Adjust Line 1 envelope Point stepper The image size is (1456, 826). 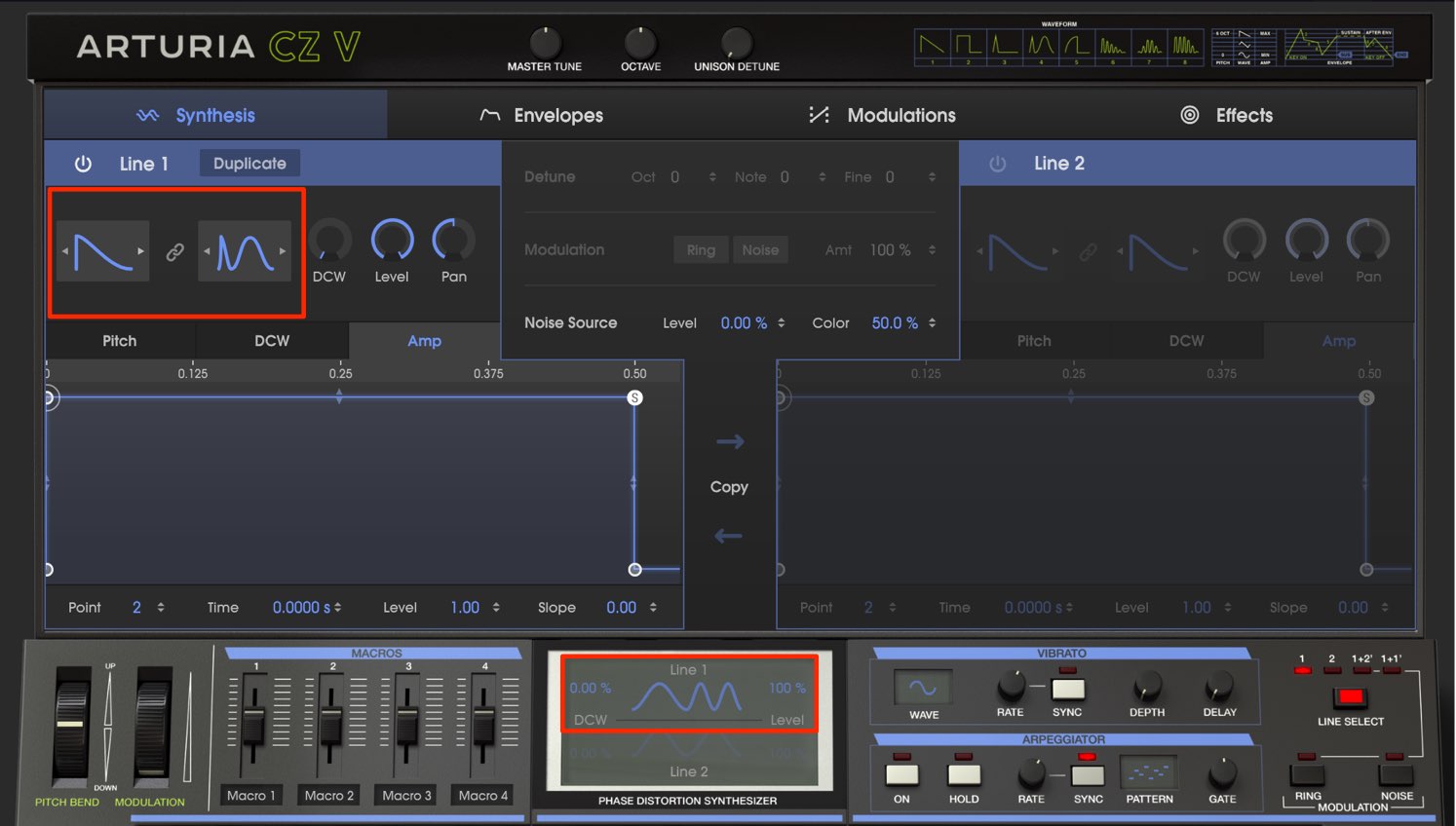(161, 608)
